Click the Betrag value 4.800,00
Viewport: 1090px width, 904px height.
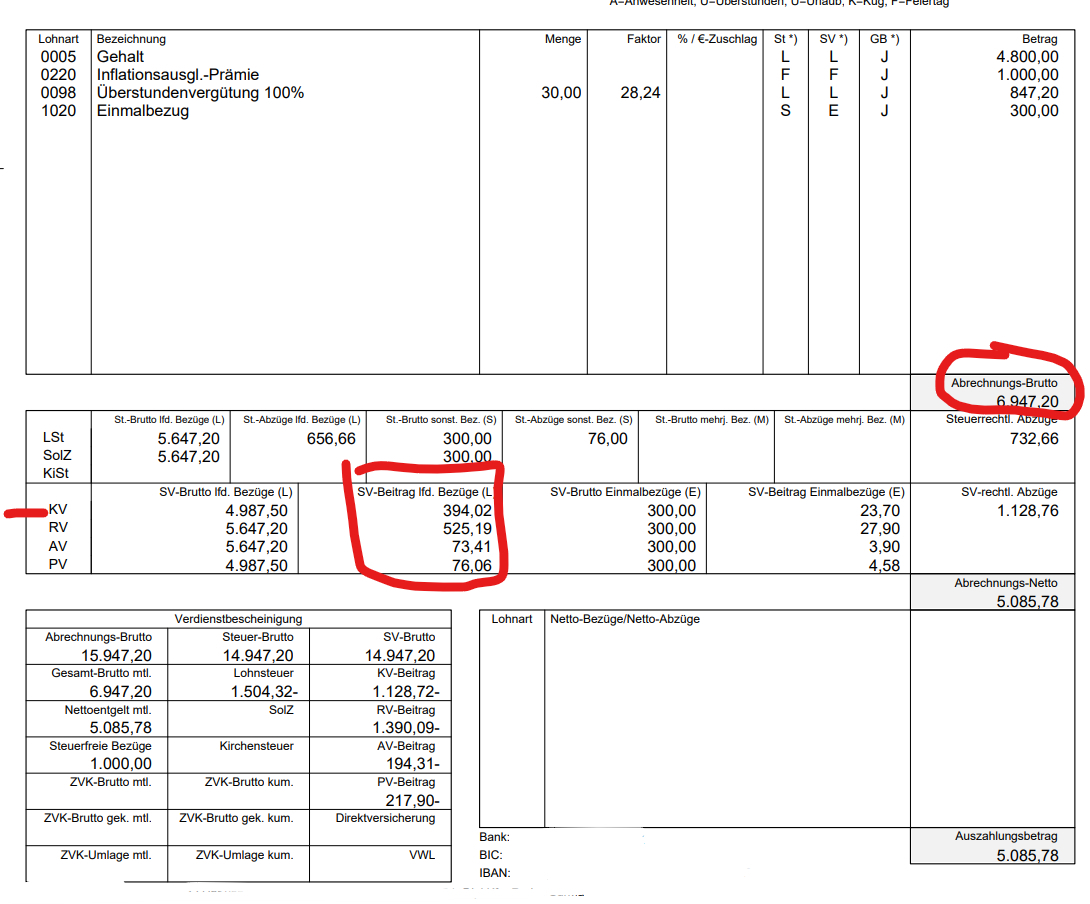click(x=1027, y=57)
